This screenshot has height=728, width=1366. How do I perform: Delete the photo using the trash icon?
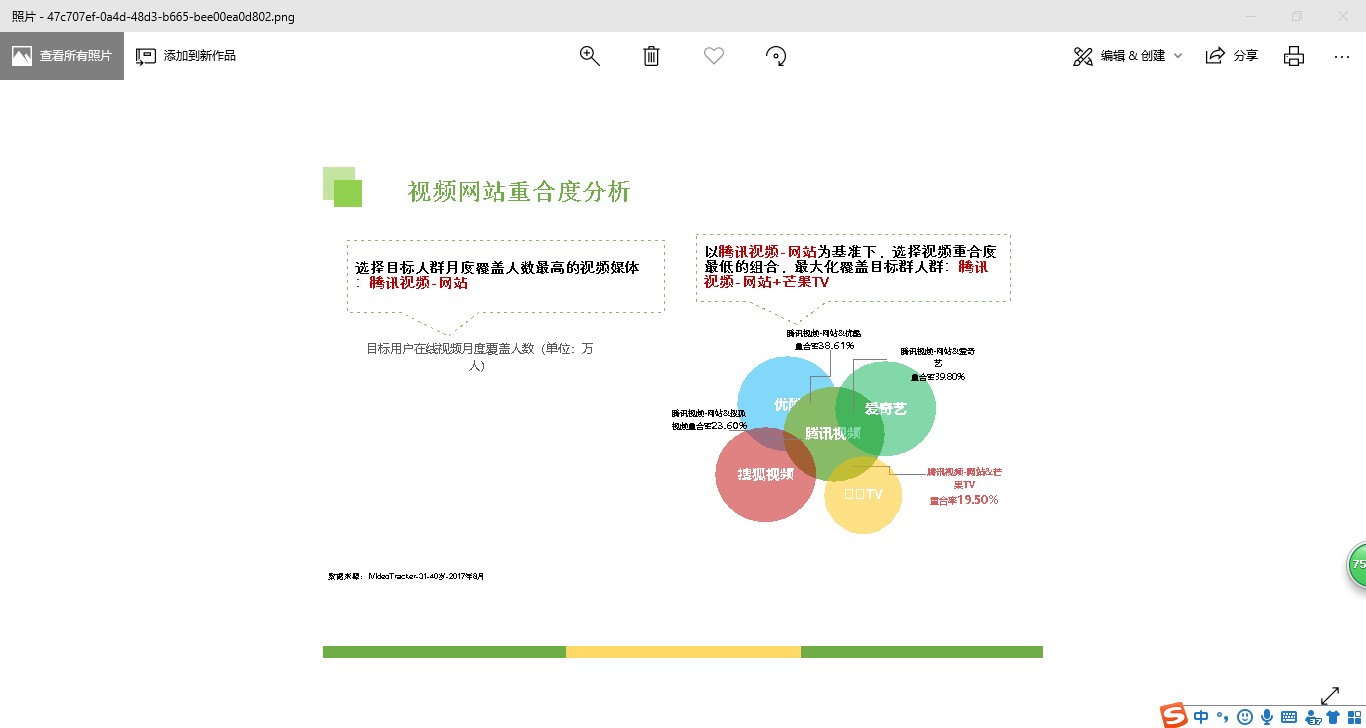point(651,56)
